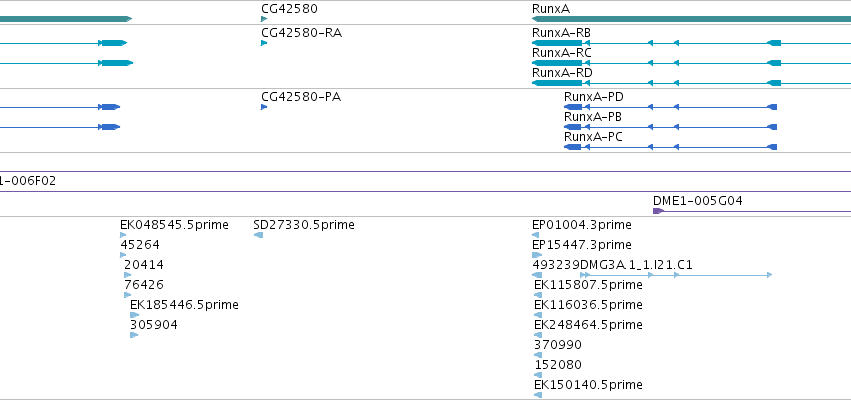The image size is (851, 400).
Task: Click the EK185446.5prime EST arrow glyph
Action: tap(135, 315)
